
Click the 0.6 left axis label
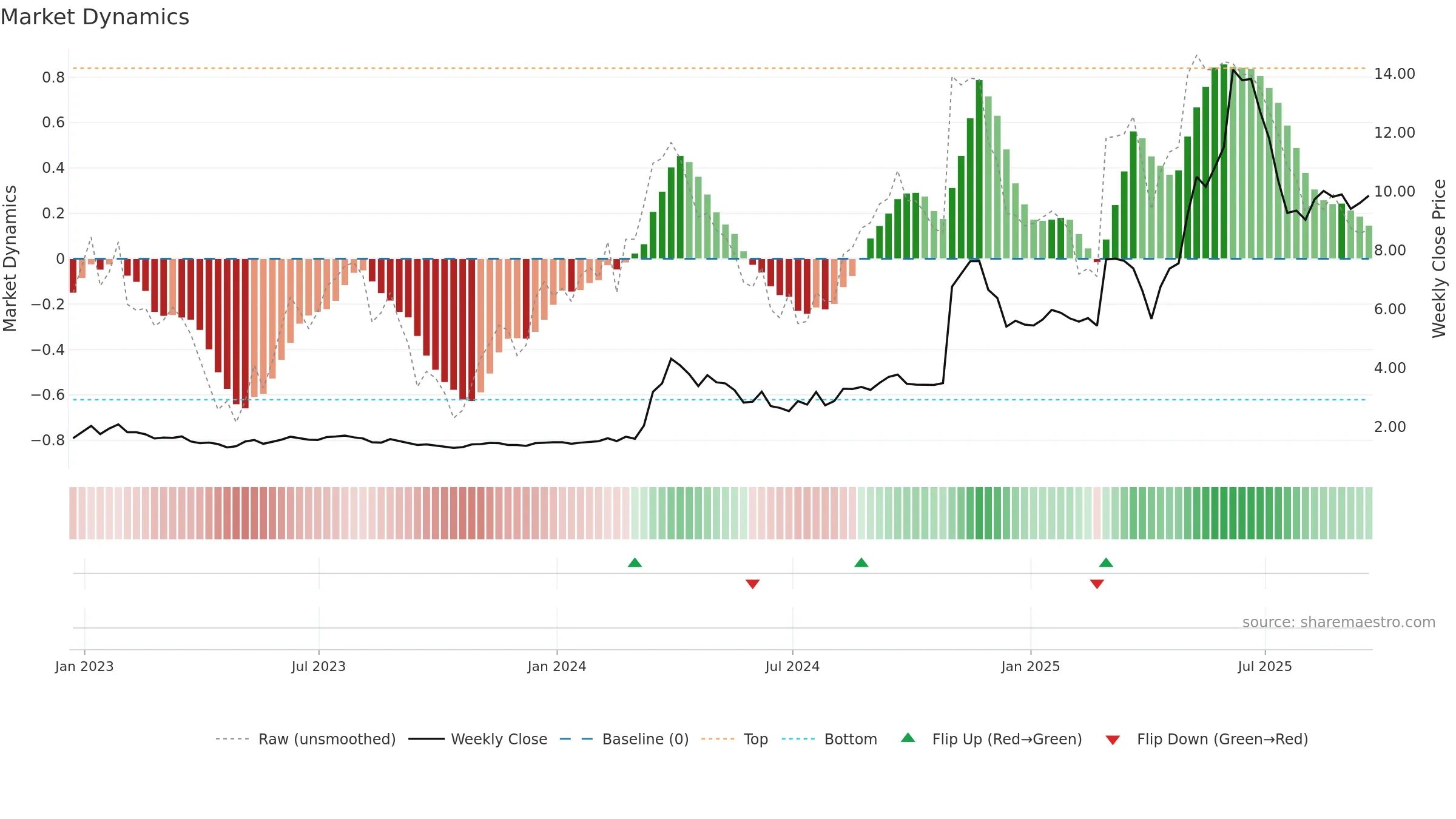[53, 123]
